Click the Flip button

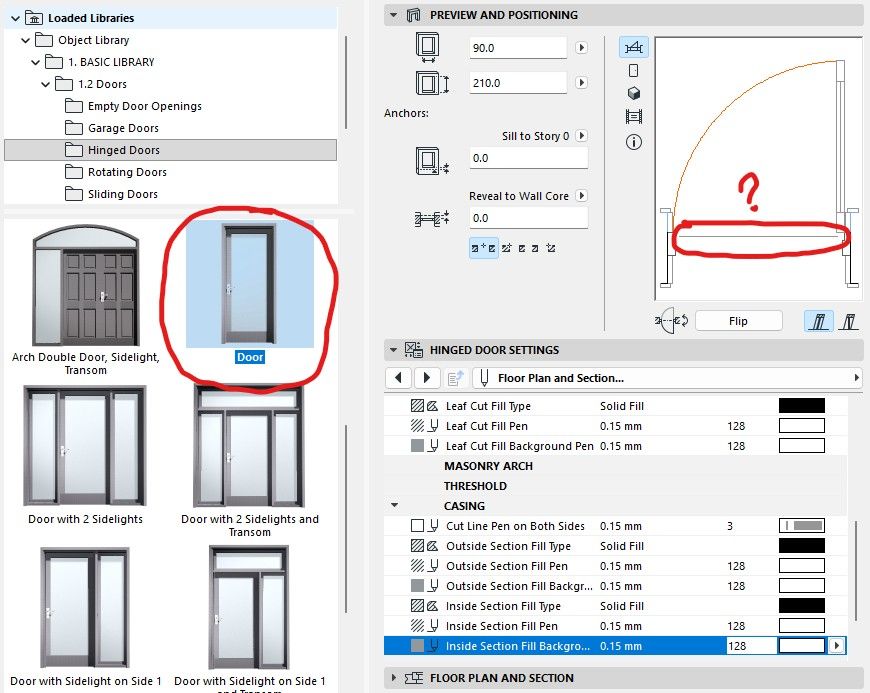pyautogui.click(x=738, y=321)
